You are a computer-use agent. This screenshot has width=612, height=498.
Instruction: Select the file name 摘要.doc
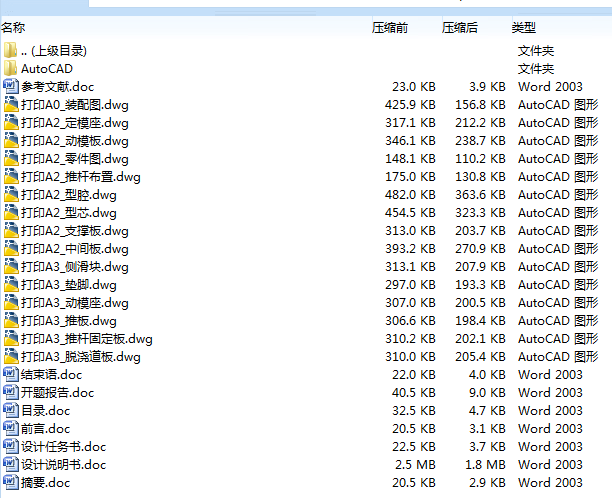coord(46,483)
